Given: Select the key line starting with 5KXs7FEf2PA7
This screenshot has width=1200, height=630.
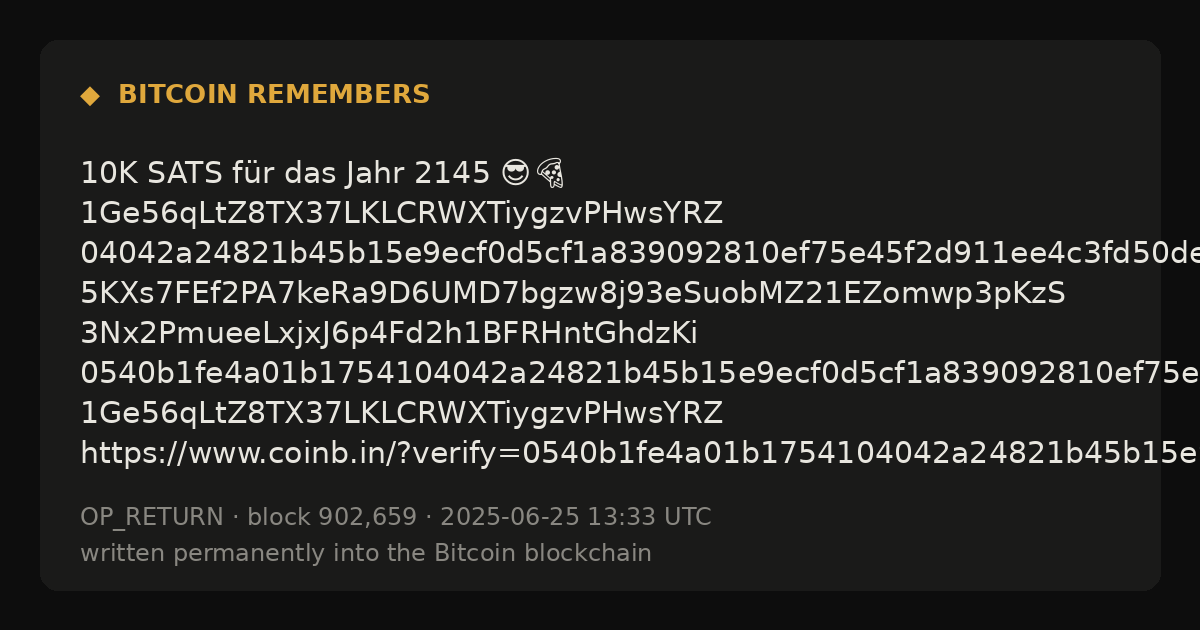Looking at the screenshot, I should coord(573,294).
